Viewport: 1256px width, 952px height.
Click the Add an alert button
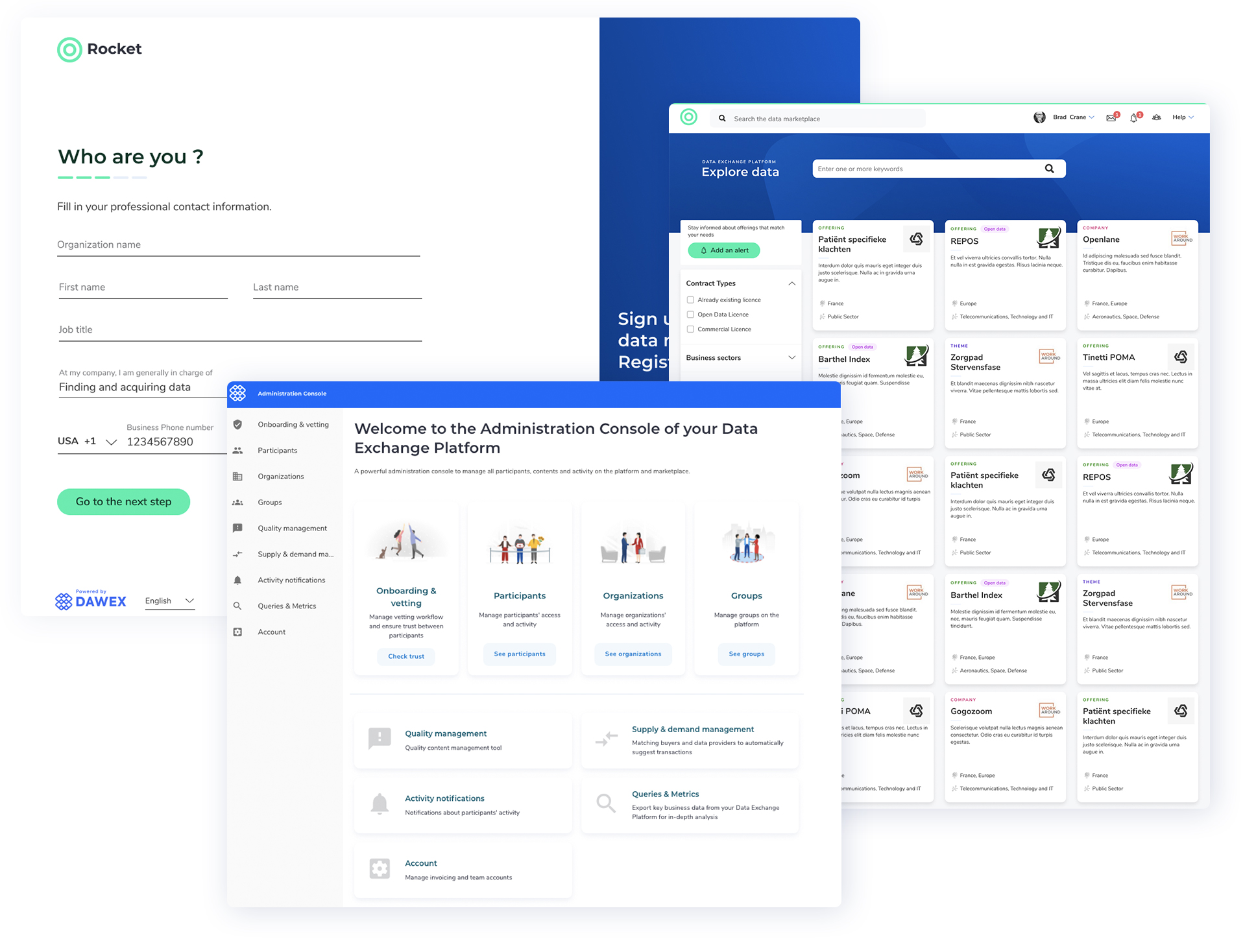click(x=723, y=250)
